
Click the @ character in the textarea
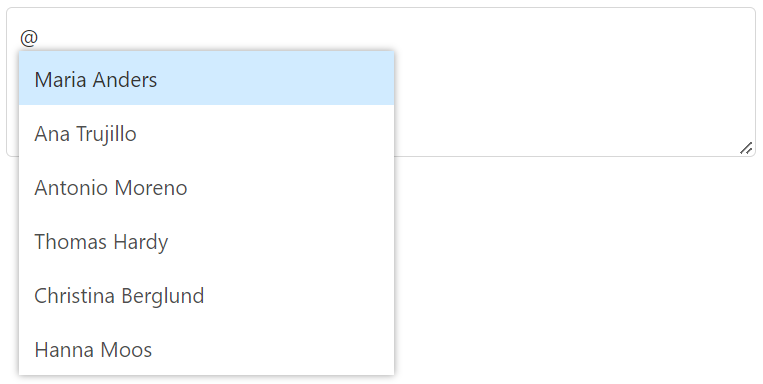coord(29,37)
